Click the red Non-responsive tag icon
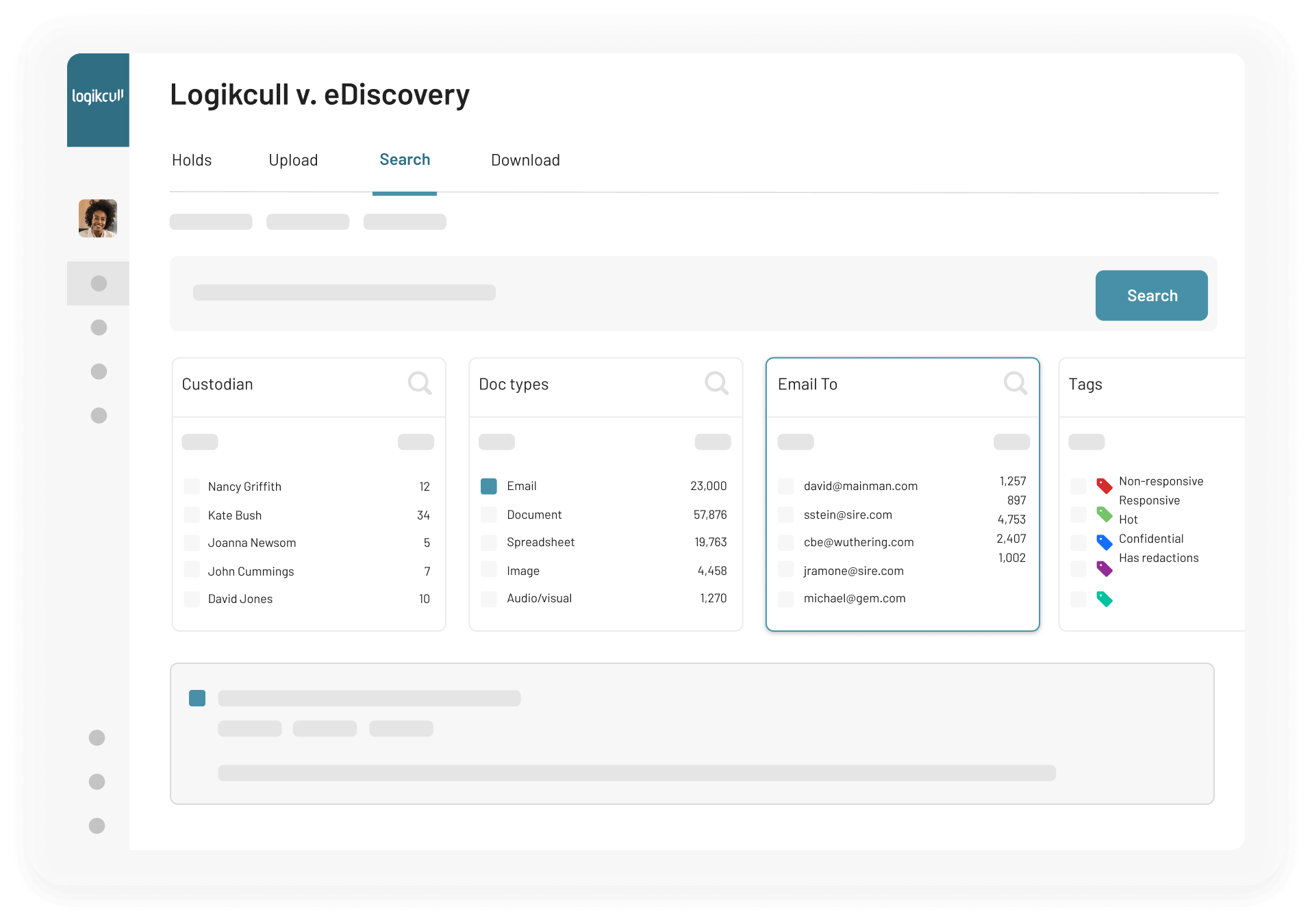 pos(1103,485)
